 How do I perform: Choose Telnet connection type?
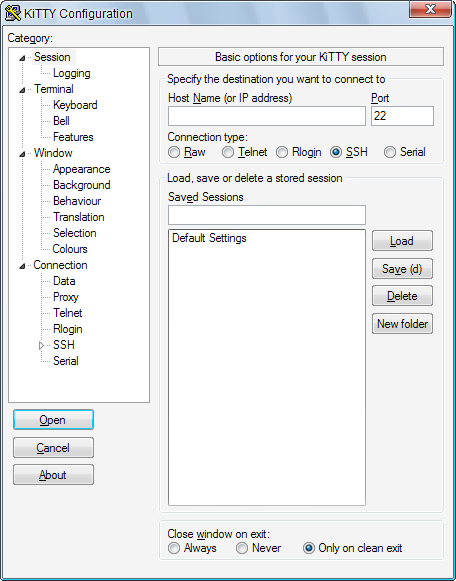228,152
